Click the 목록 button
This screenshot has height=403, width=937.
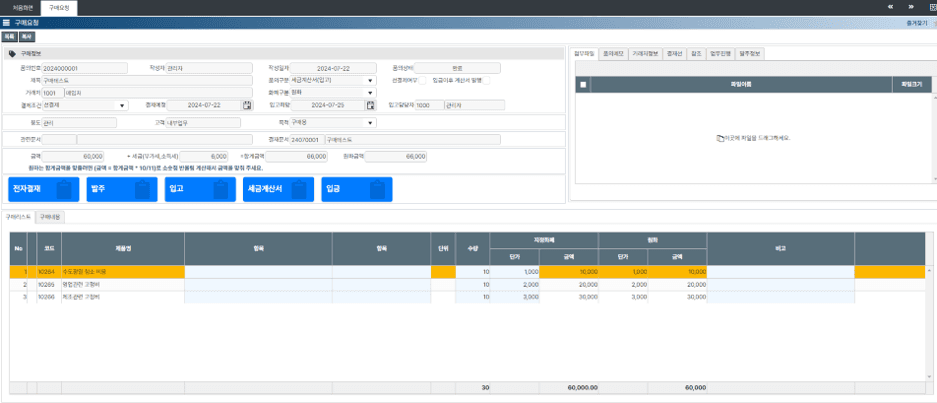tap(9, 35)
